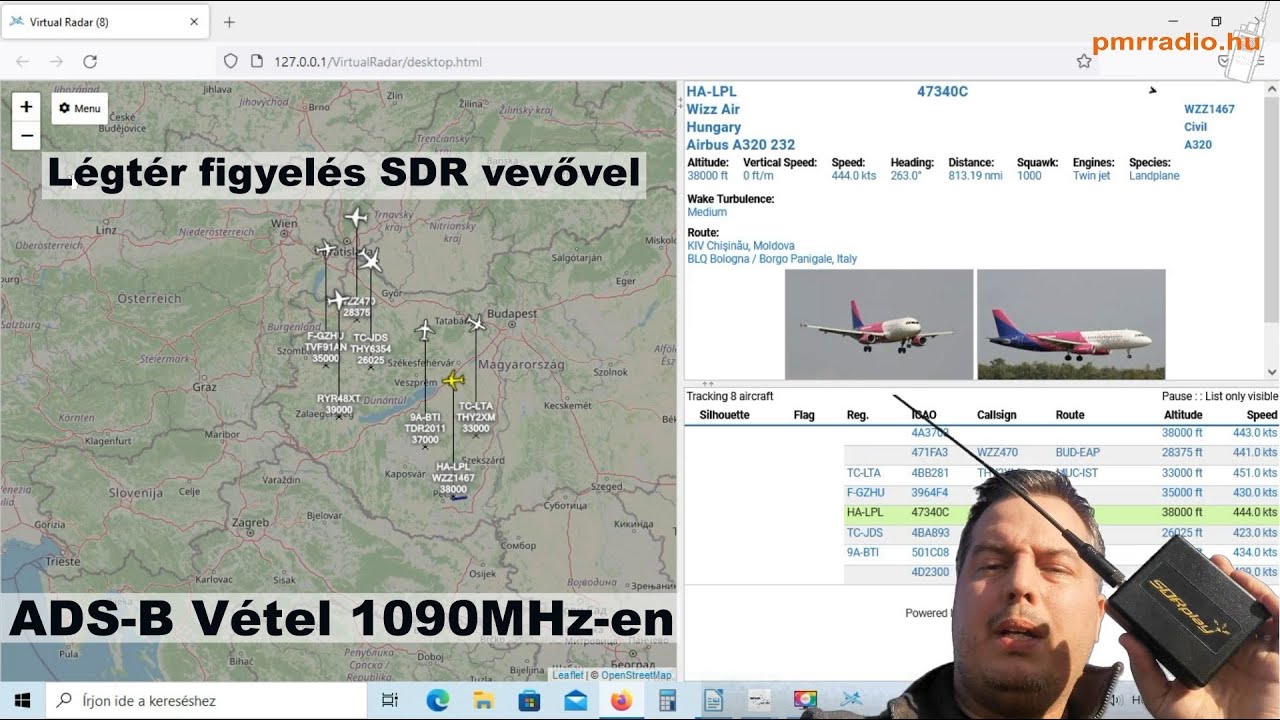1280x720 pixels.
Task: Select row with ICAO 471FA3
Action: click(1061, 453)
